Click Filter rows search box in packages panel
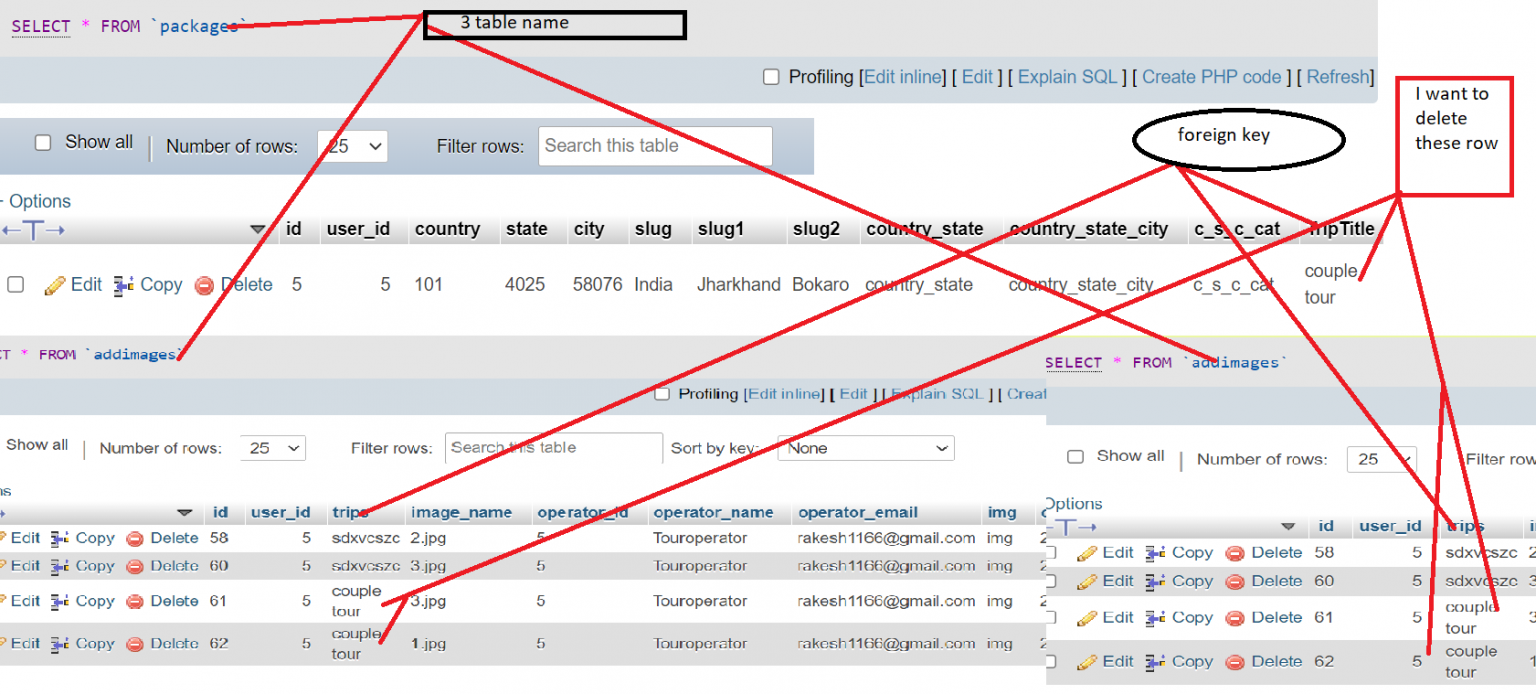The width and height of the screenshot is (1536, 694). click(655, 146)
